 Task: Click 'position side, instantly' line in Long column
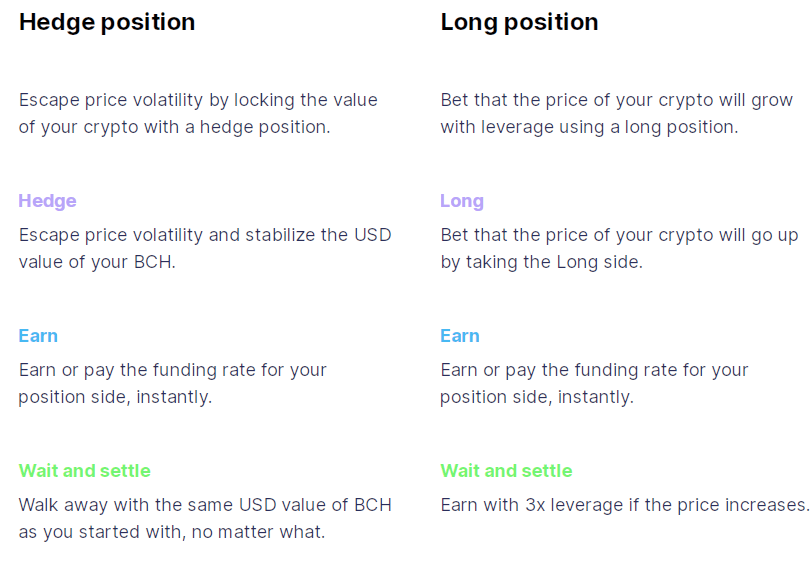[x=537, y=398]
